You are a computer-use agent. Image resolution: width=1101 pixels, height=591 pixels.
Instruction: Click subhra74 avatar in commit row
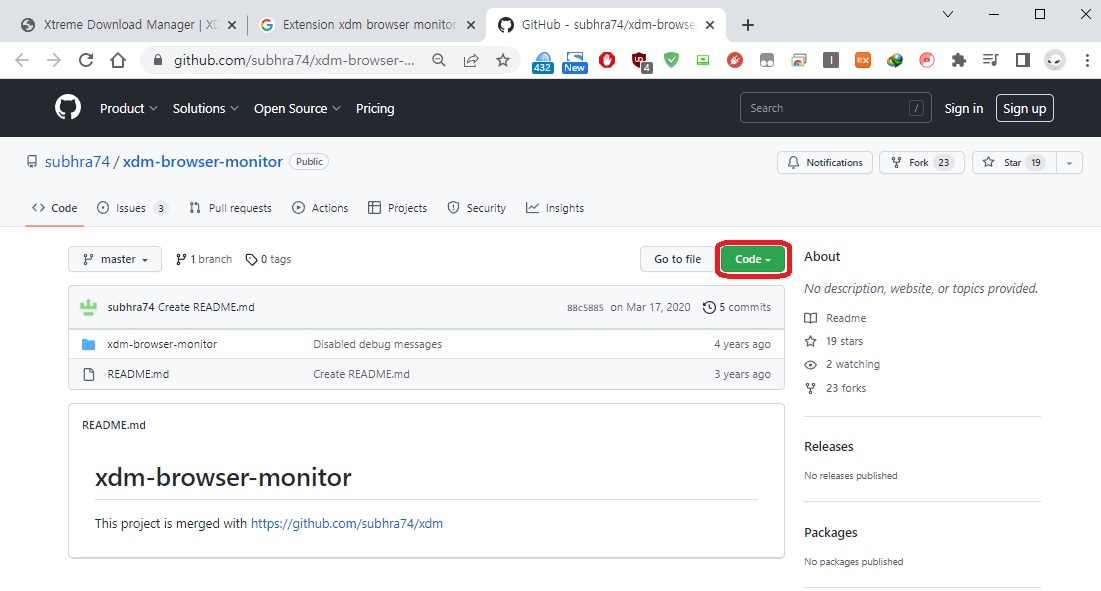88,307
